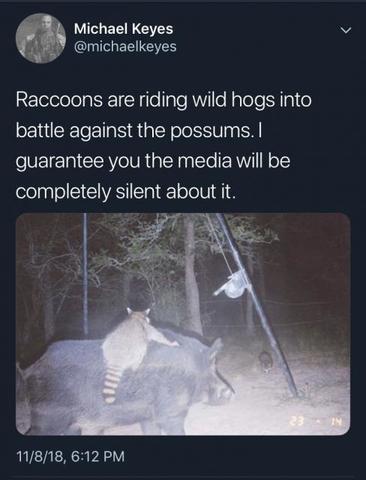Open the raccoon riding hog photo
Viewport: 366px width, 480px height.
183,324
